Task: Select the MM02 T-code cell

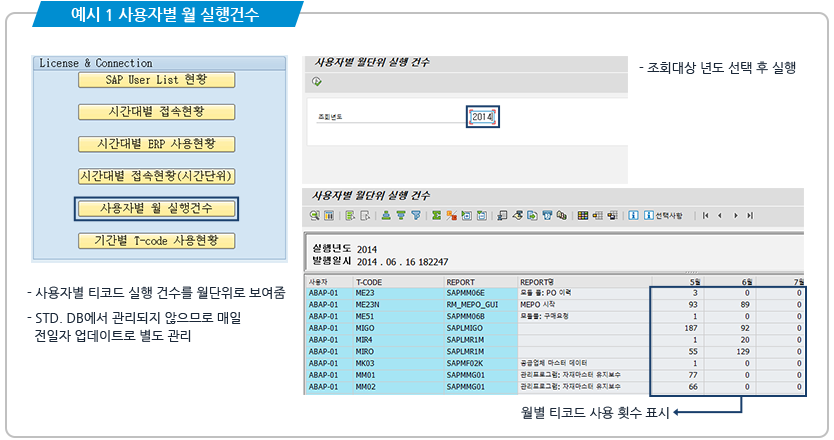Action: pyautogui.click(x=398, y=387)
